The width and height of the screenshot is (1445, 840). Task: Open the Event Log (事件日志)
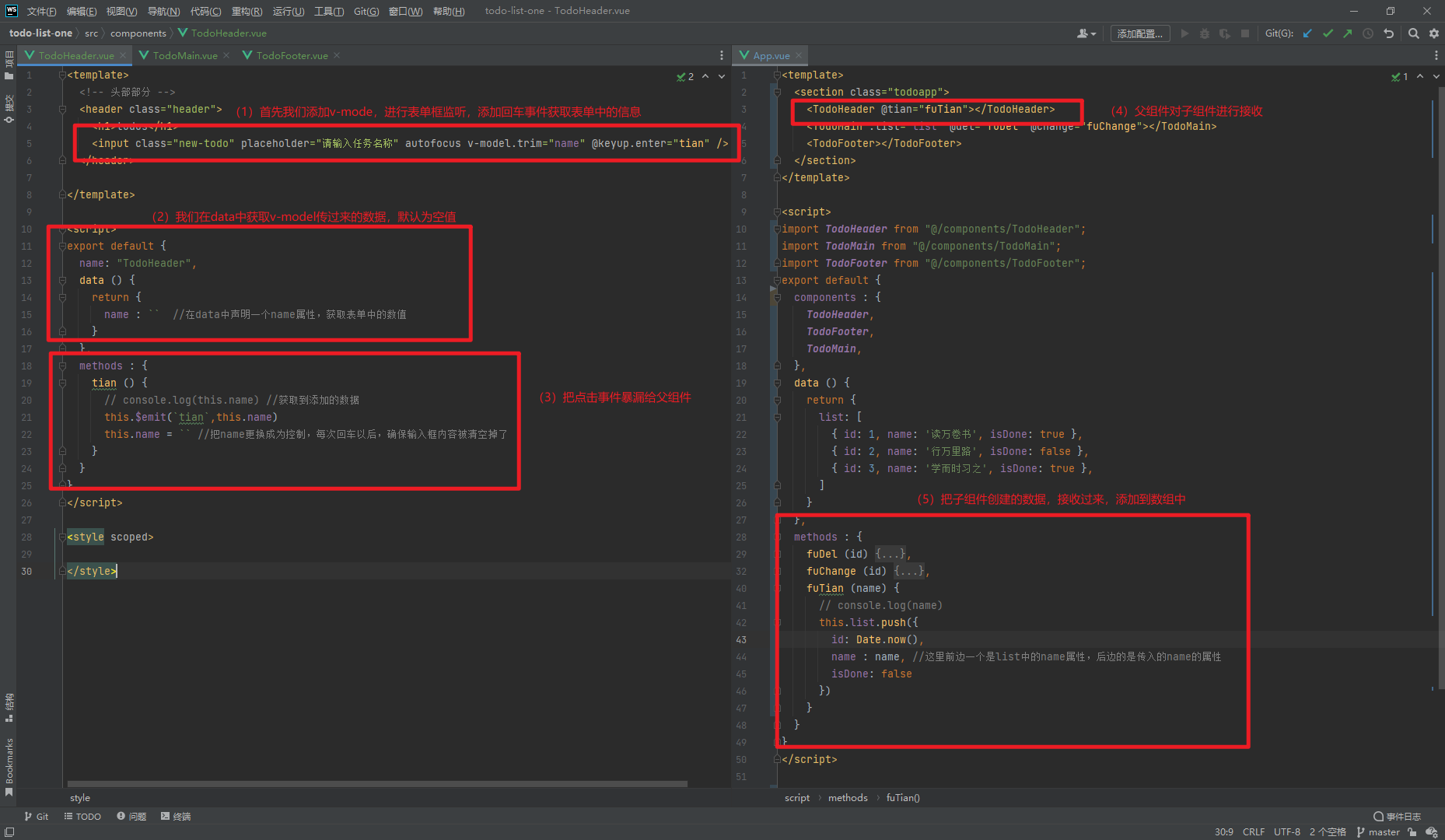1398,817
